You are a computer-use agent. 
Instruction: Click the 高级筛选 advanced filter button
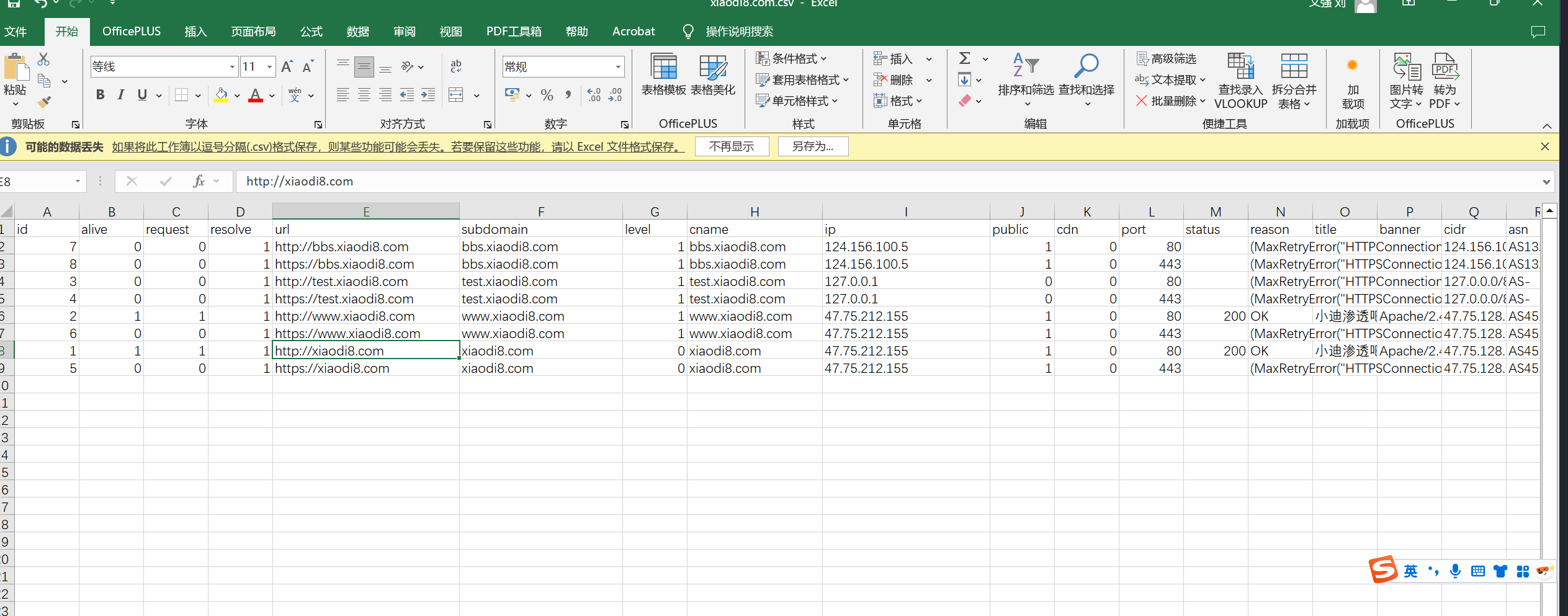click(1167, 59)
